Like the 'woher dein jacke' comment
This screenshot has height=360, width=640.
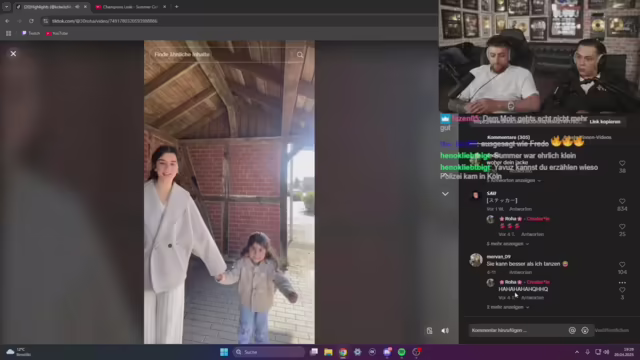coord(622,163)
